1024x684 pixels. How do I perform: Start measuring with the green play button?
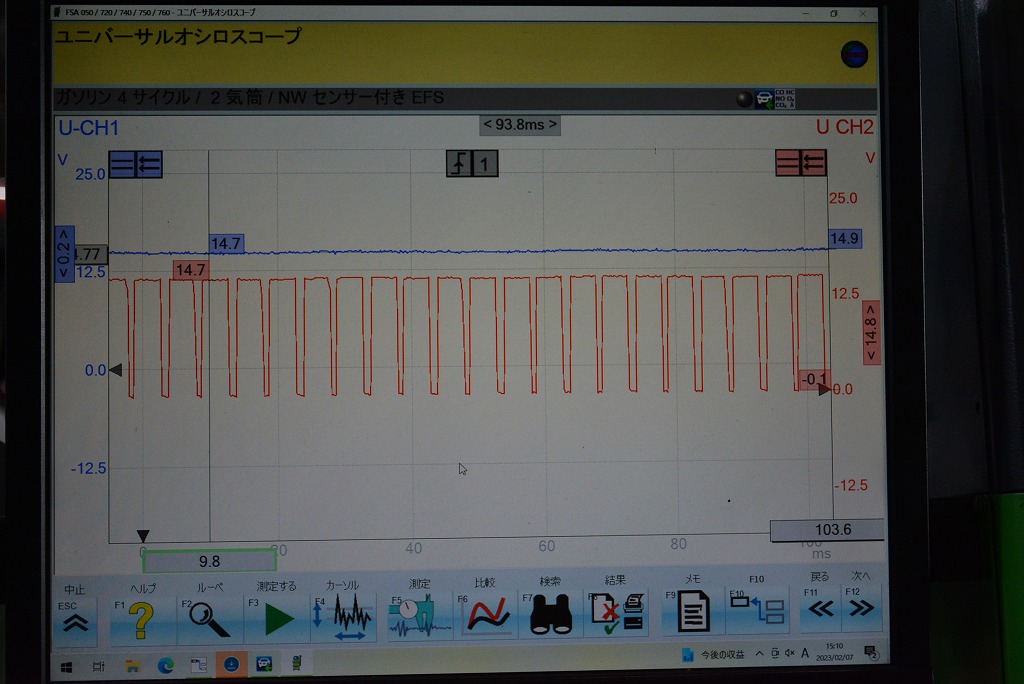point(277,618)
